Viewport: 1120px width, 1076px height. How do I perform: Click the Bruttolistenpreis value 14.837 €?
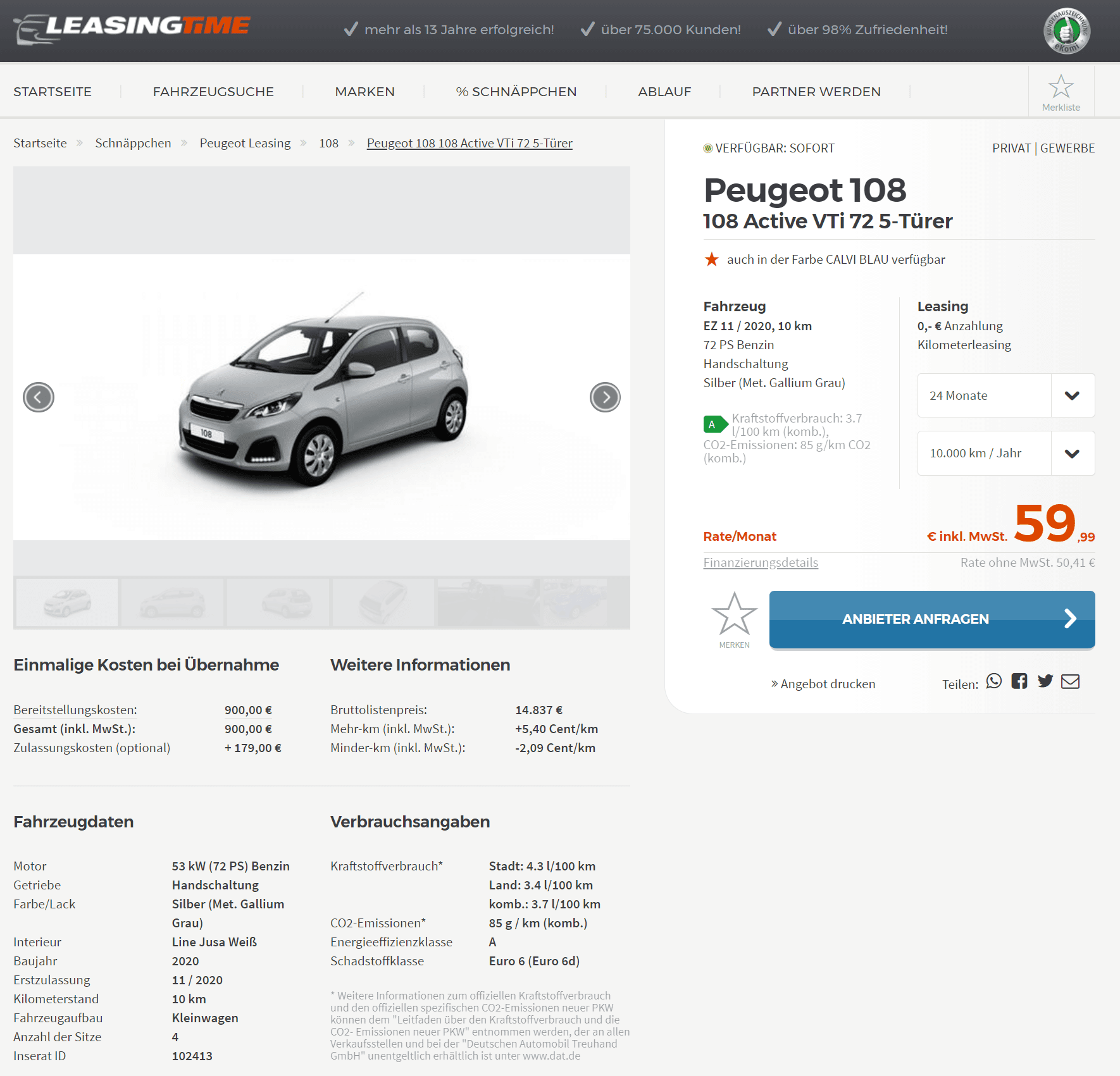539,710
